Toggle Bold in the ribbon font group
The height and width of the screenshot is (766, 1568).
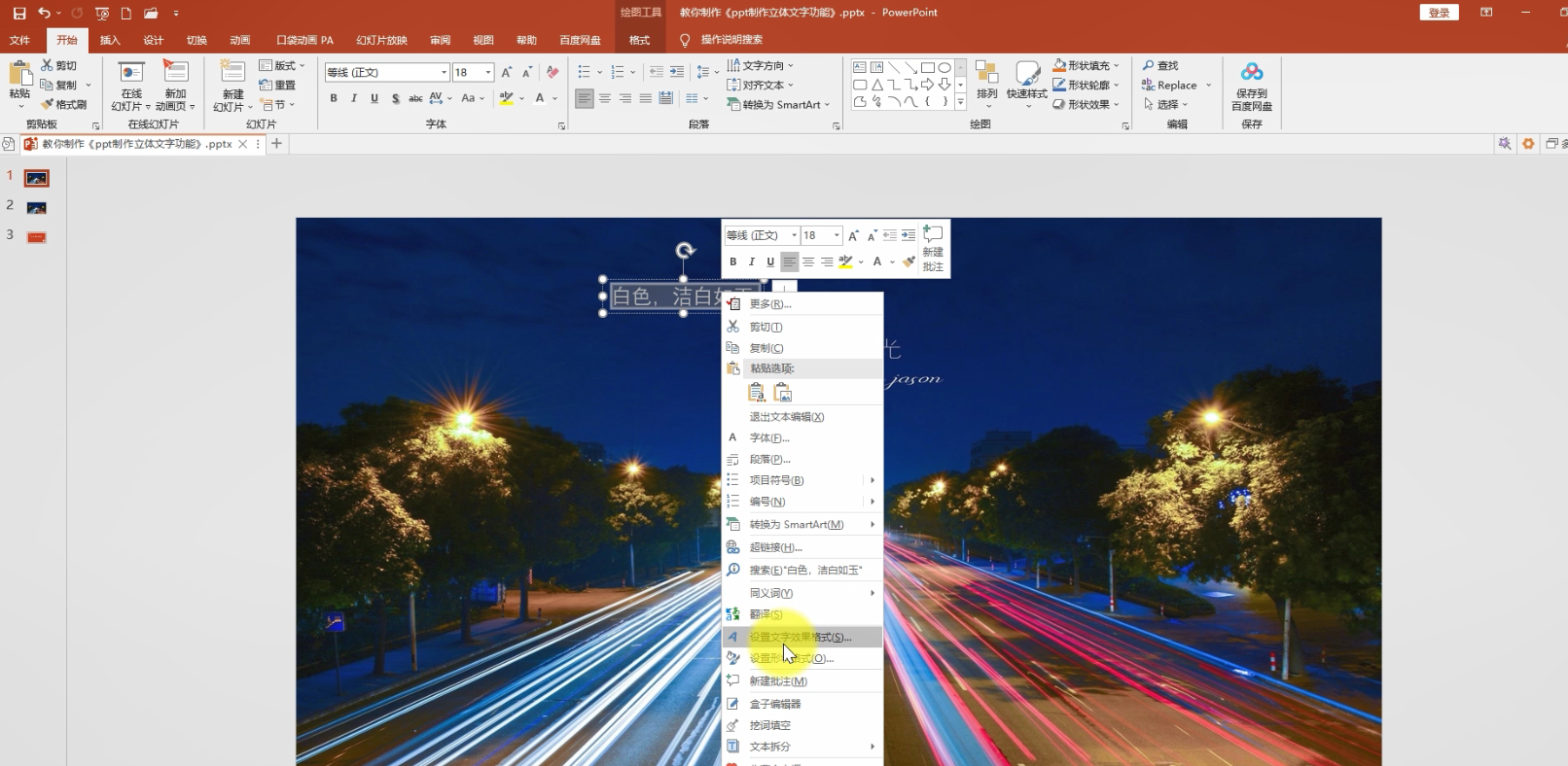tap(334, 98)
